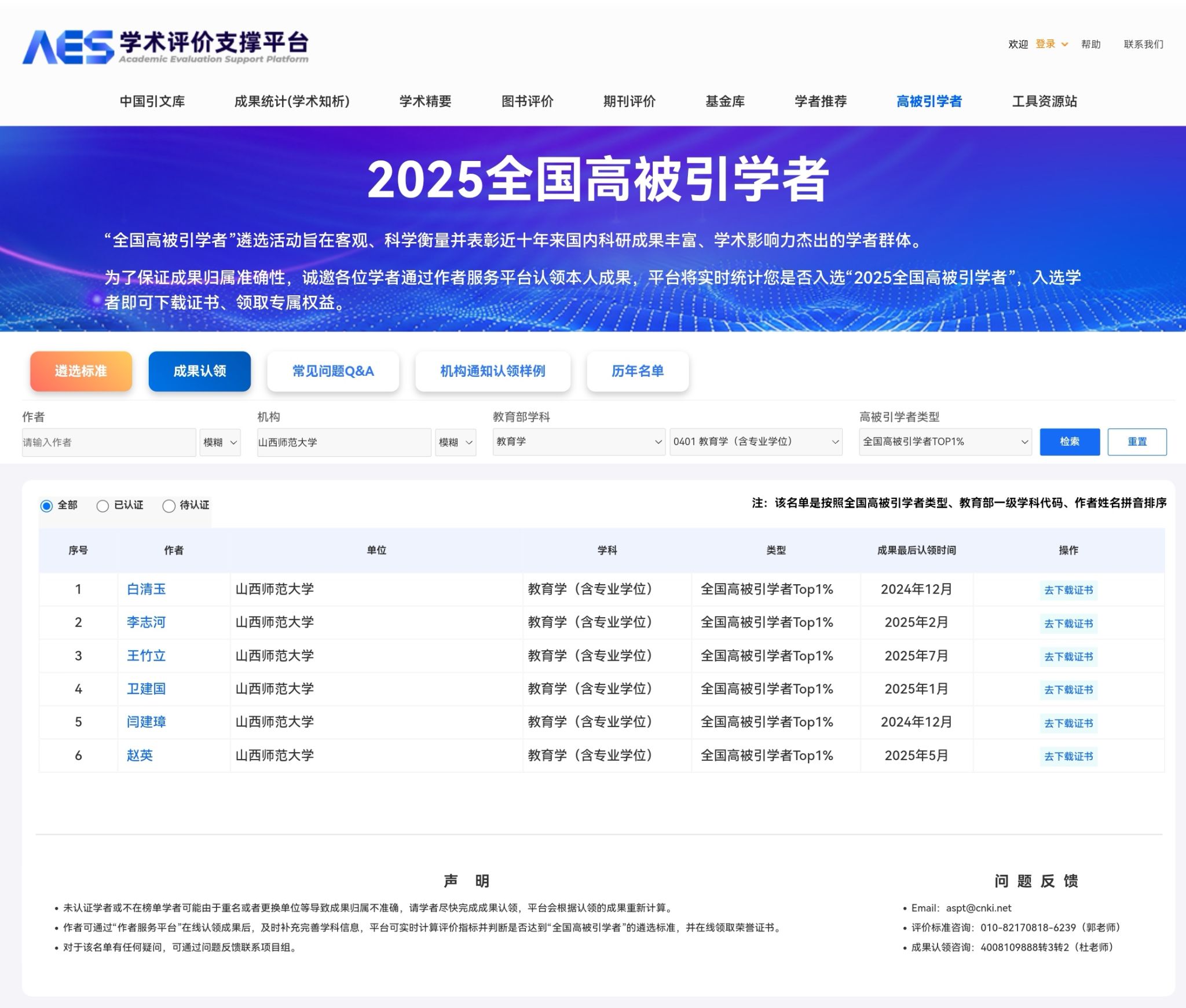Screen dimensions: 1186x1008
Task: Click the 重置 reset button
Action: point(1137,442)
